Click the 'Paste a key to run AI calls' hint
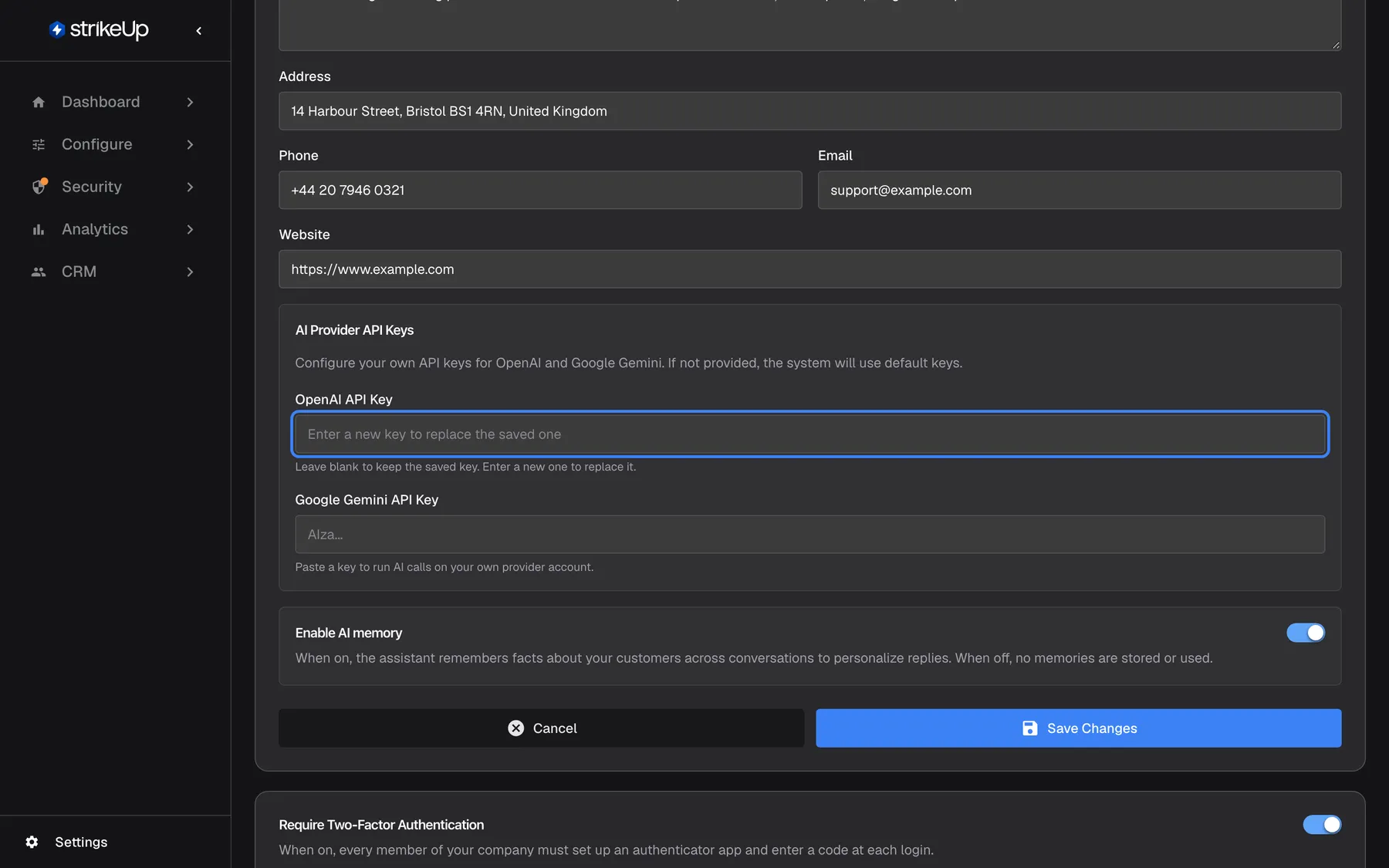Screen dimensions: 1389x868 coord(444,567)
